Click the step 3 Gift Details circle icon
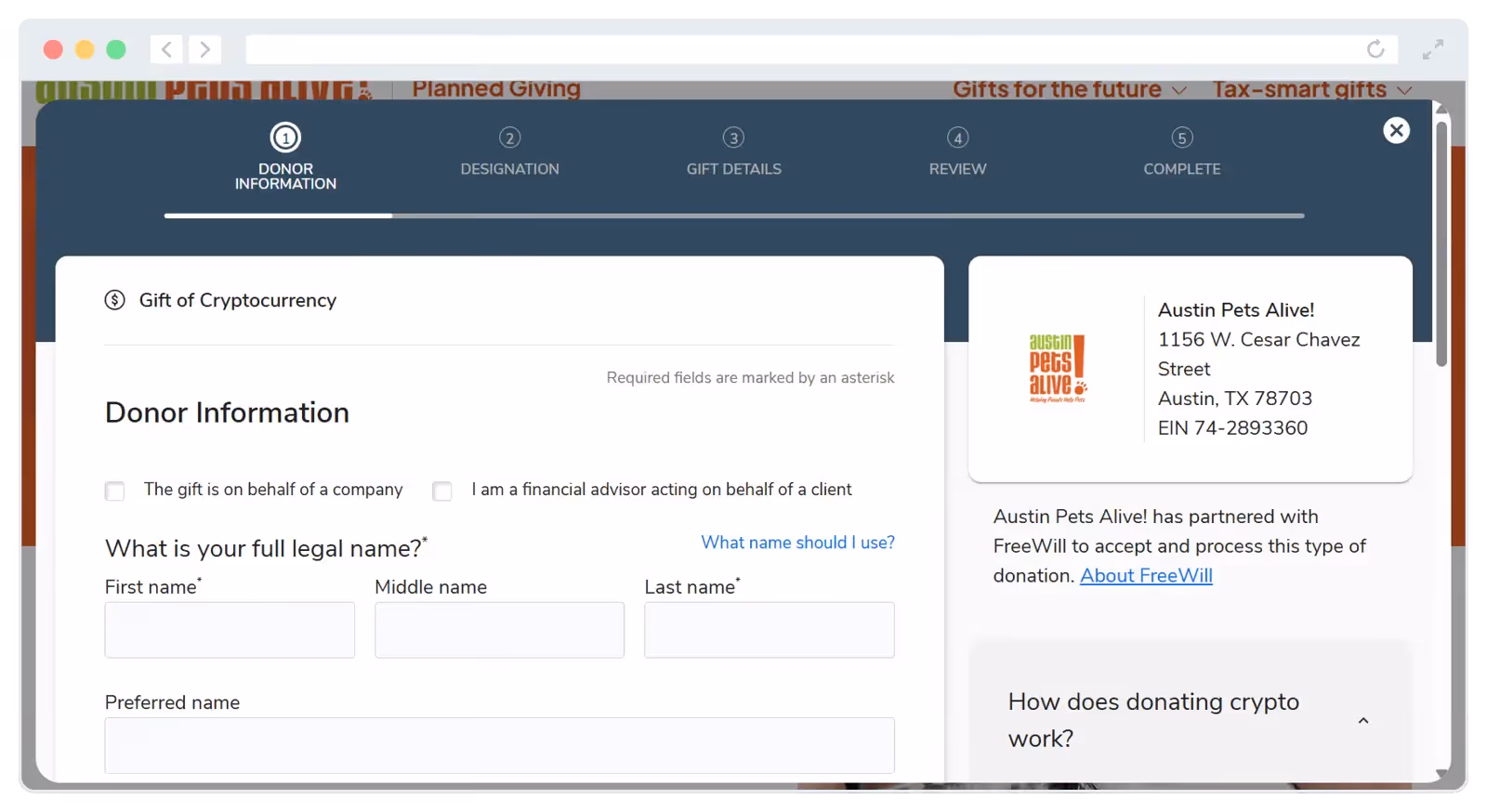This screenshot has width=1487, height=812. tap(733, 138)
